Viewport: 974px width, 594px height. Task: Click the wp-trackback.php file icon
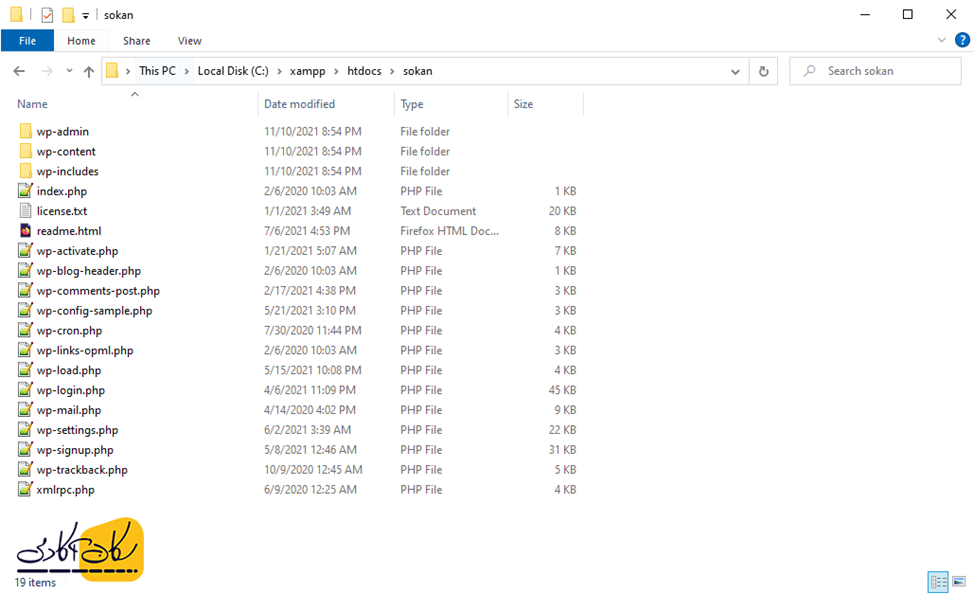25,469
